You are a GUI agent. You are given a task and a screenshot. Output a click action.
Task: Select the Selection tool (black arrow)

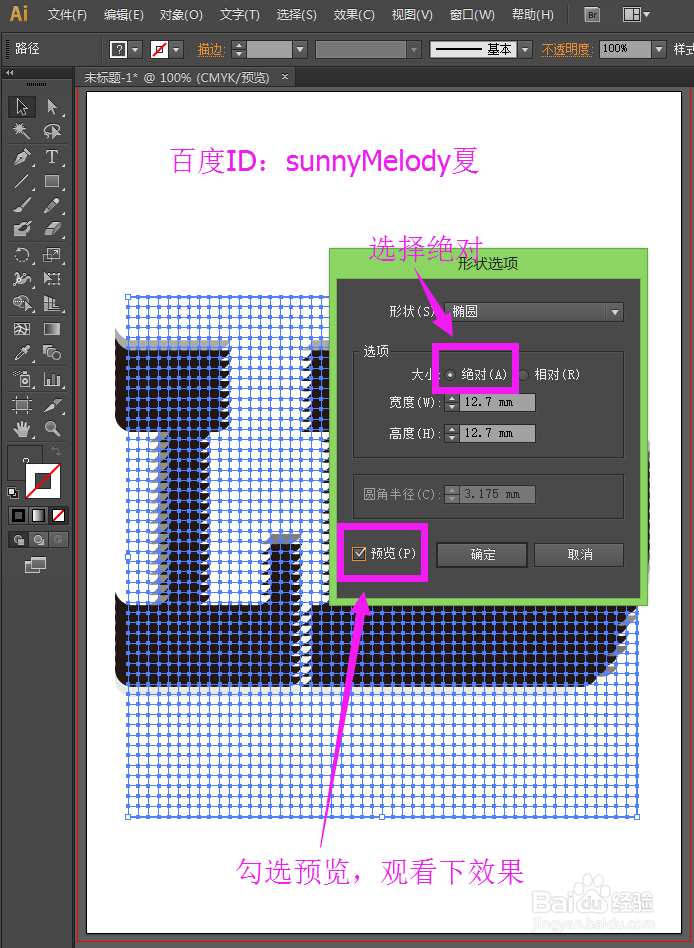(22, 107)
